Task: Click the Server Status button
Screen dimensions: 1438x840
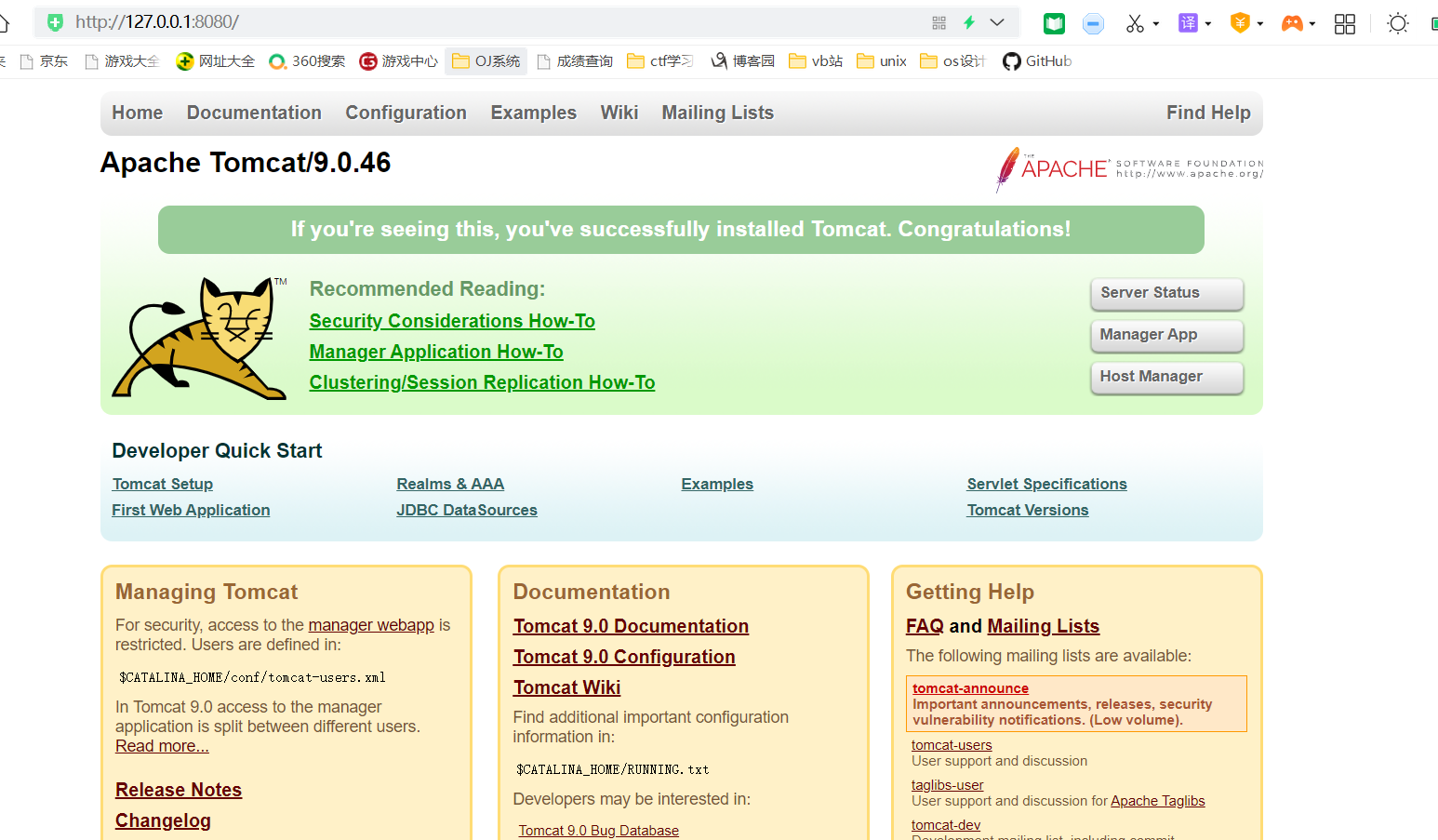Action: pos(1167,293)
